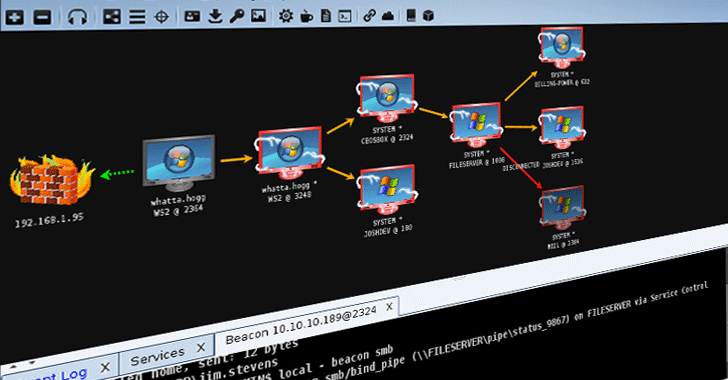
Task: Click the chain link host file icon
Action: click(x=369, y=16)
